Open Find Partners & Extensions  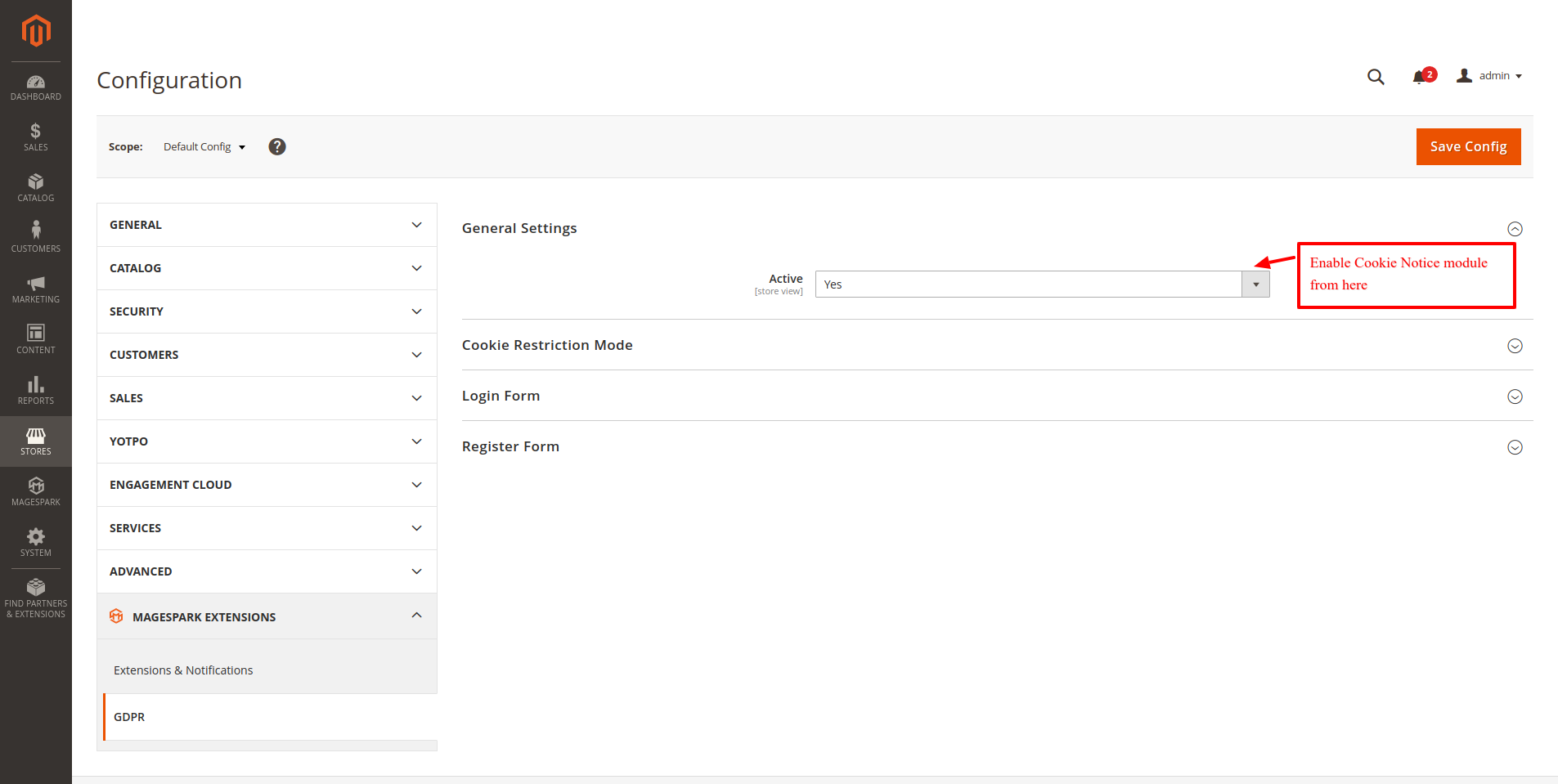36,598
